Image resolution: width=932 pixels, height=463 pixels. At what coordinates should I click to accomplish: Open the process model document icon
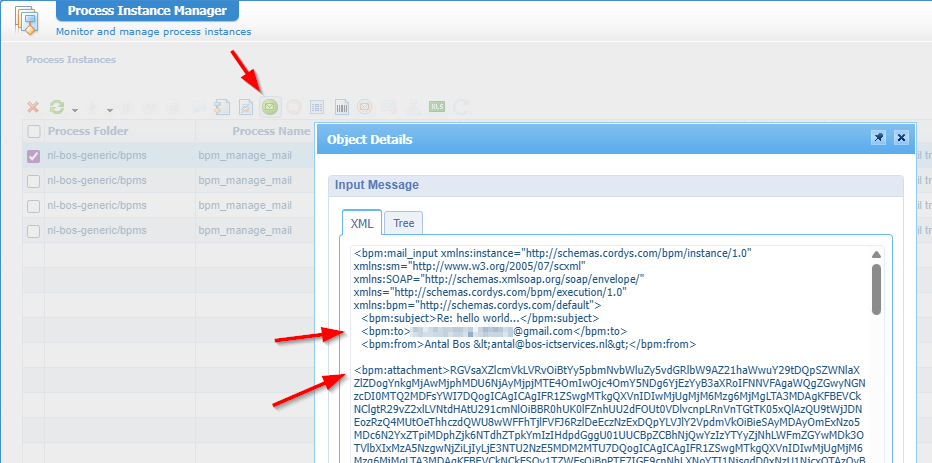click(x=222, y=107)
